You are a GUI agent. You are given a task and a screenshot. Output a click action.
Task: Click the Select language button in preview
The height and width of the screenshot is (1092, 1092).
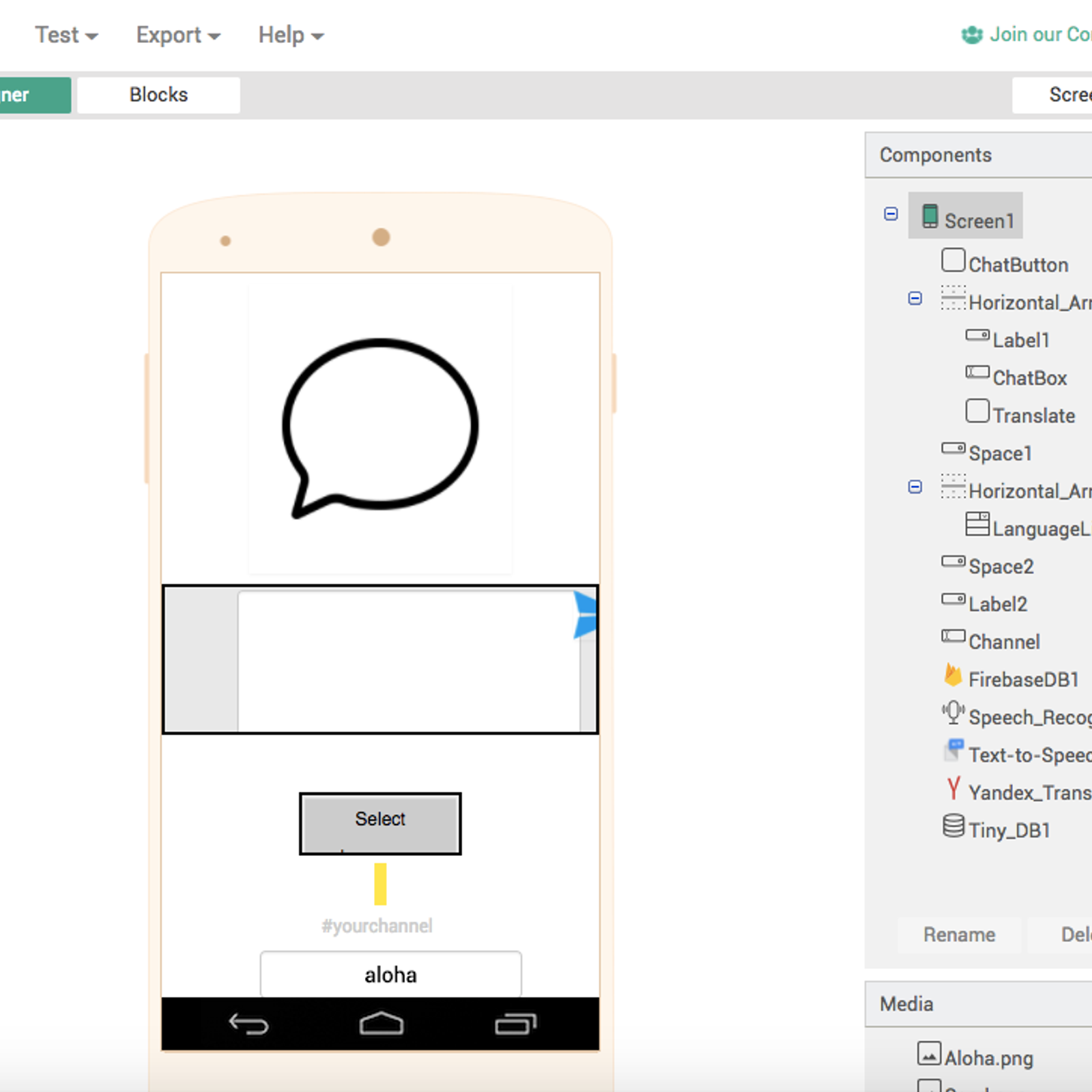(x=380, y=823)
